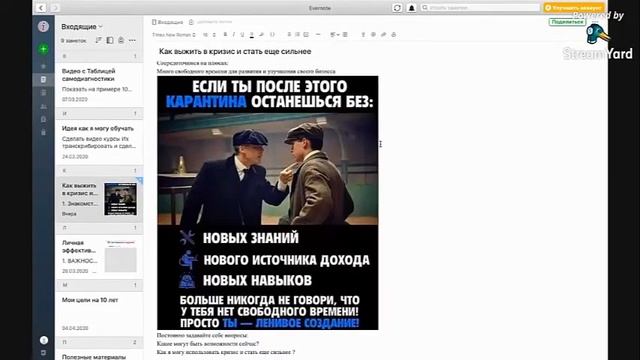Open All Notes in the sidebar
This screenshot has width=640, height=360.
point(43,80)
